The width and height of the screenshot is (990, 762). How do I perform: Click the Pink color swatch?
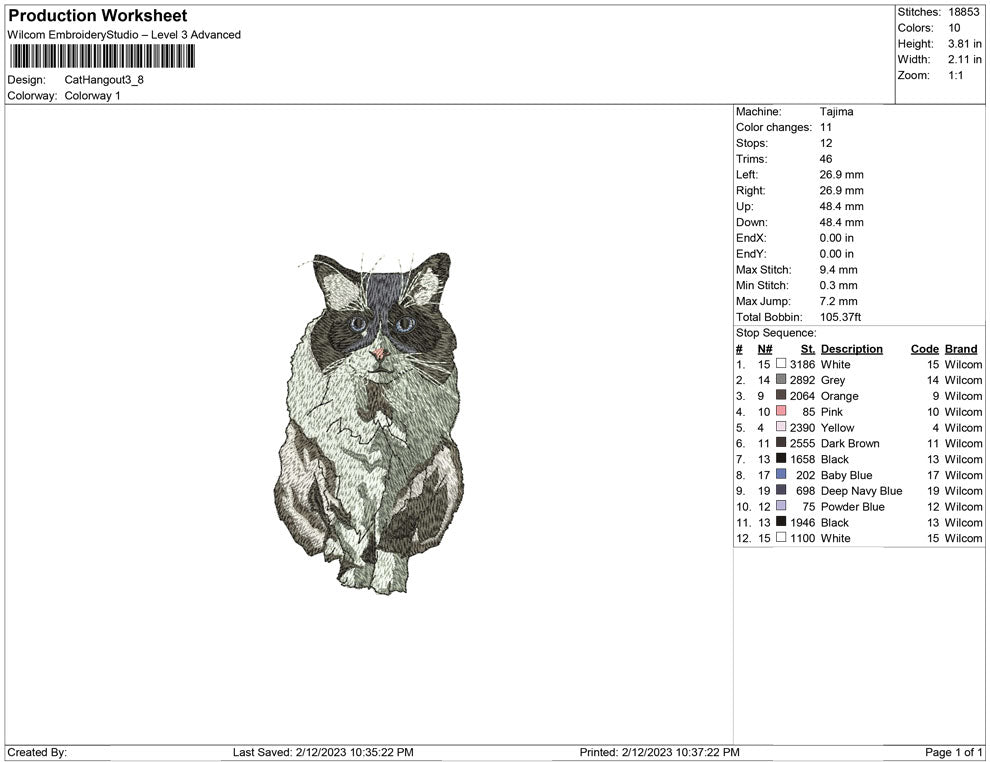(781, 411)
